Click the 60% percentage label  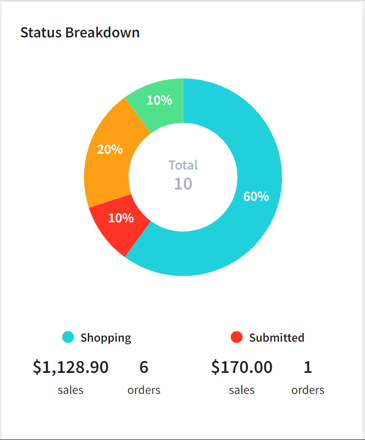click(256, 196)
